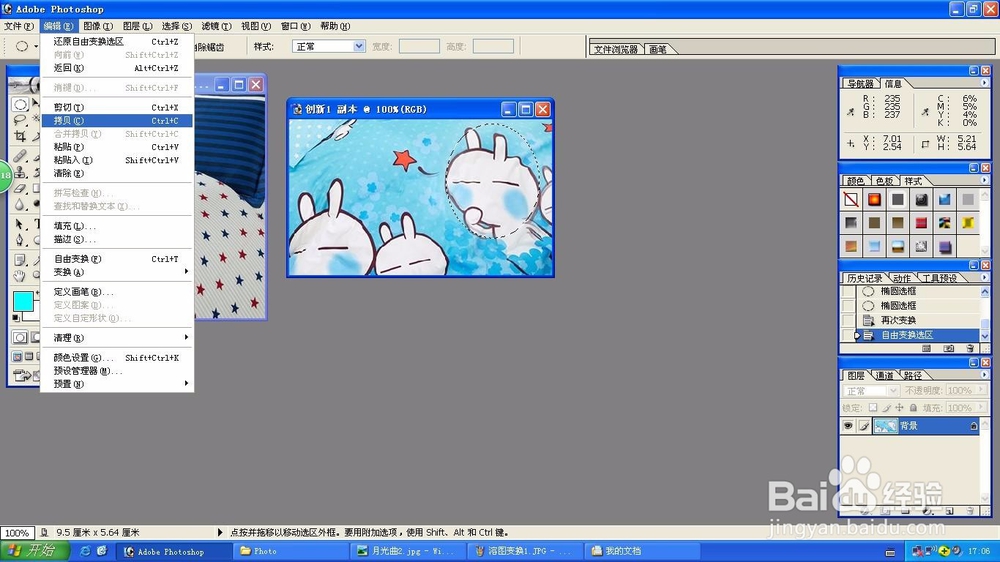Create new snapshot in History panel
Image resolution: width=1000 pixels, height=562 pixels.
click(x=949, y=348)
